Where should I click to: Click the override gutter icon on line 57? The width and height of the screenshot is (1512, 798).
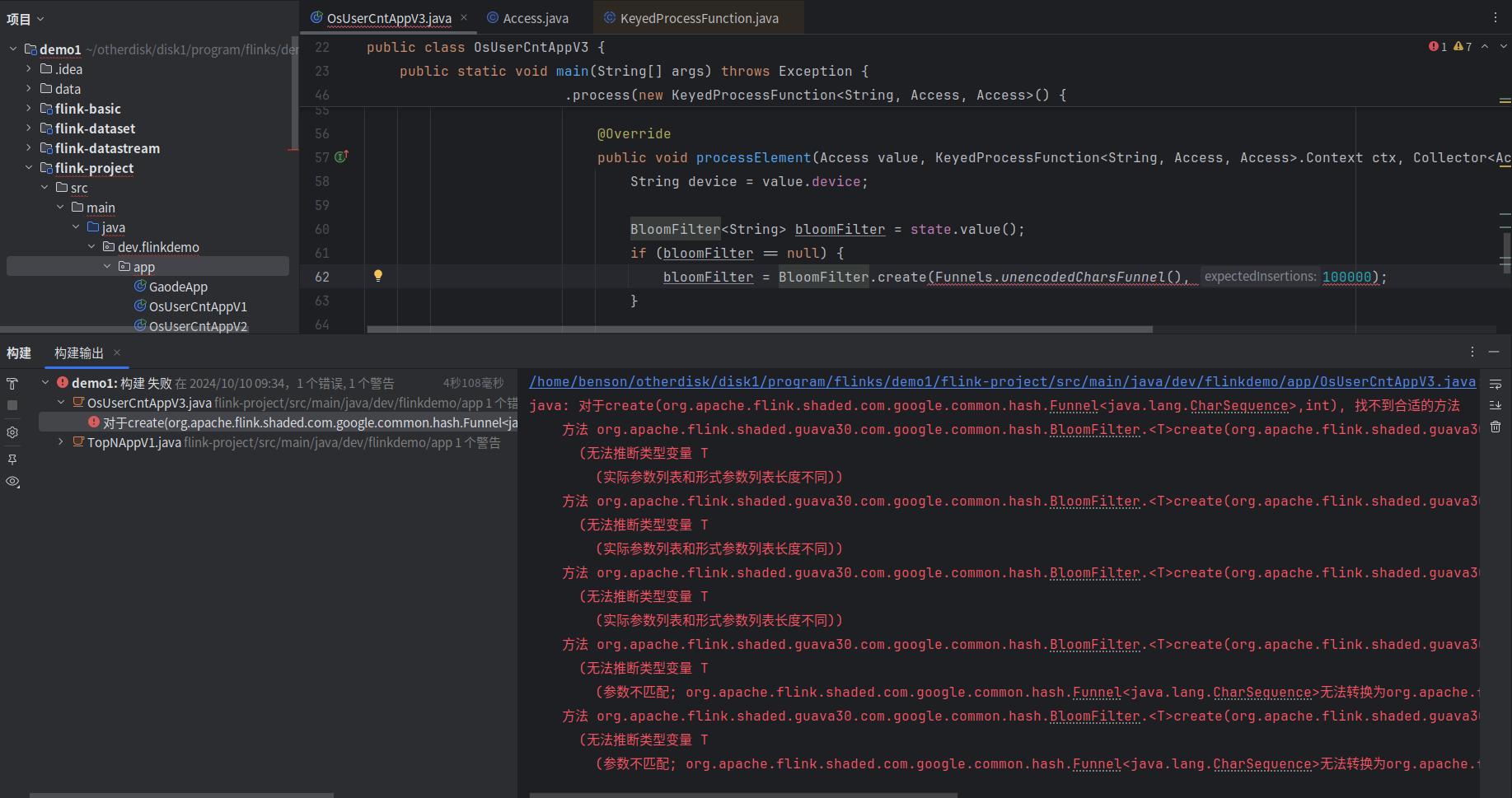[342, 156]
